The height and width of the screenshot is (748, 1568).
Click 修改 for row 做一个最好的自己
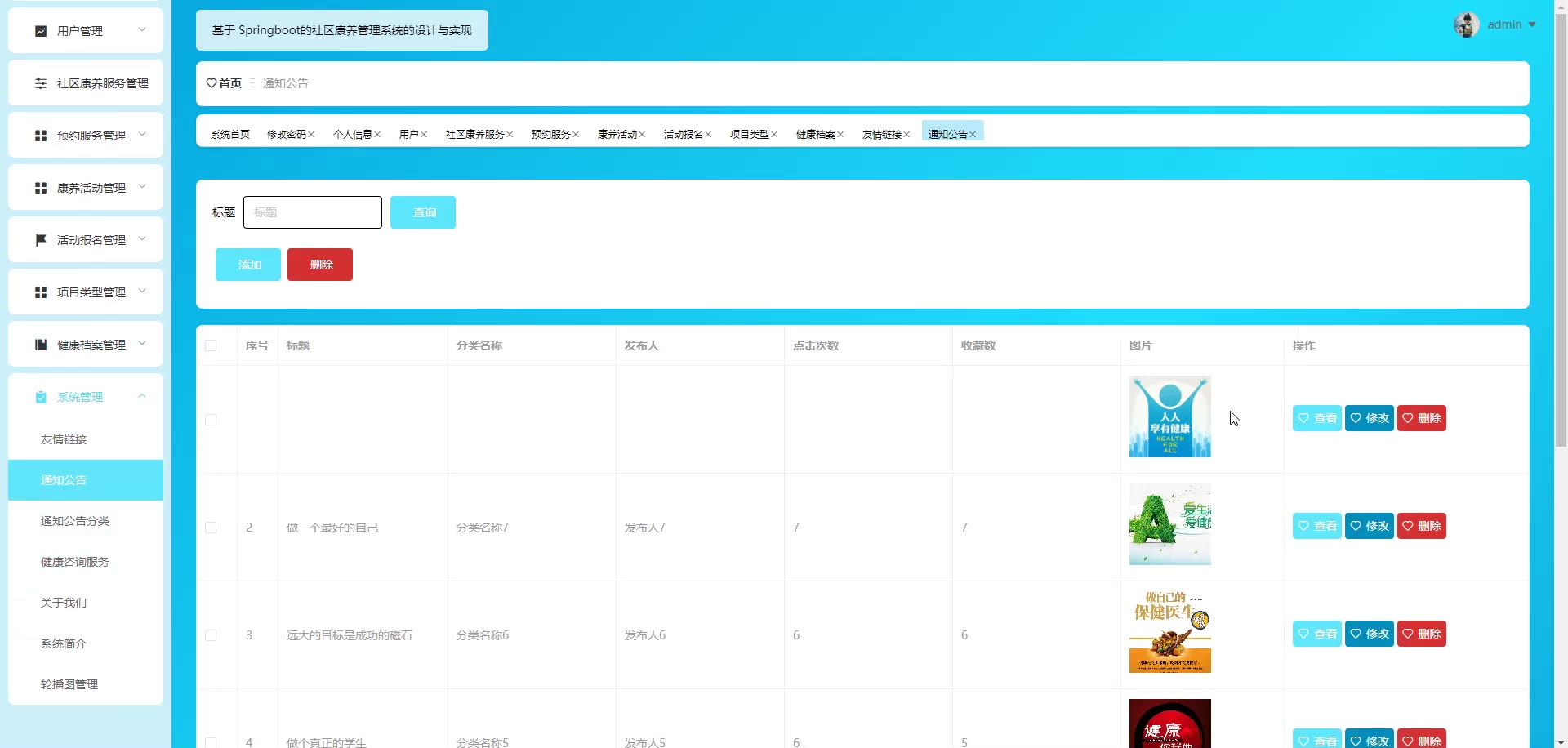[x=1370, y=526]
